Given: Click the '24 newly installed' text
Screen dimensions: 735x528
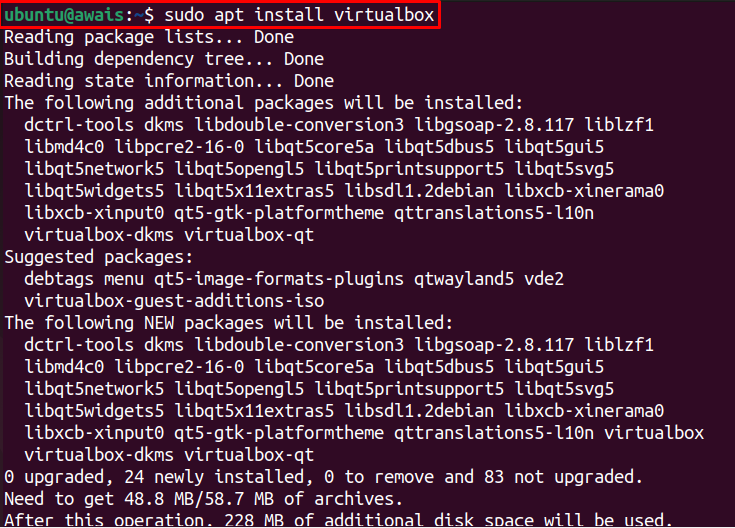Looking at the screenshot, I should tap(212, 477).
